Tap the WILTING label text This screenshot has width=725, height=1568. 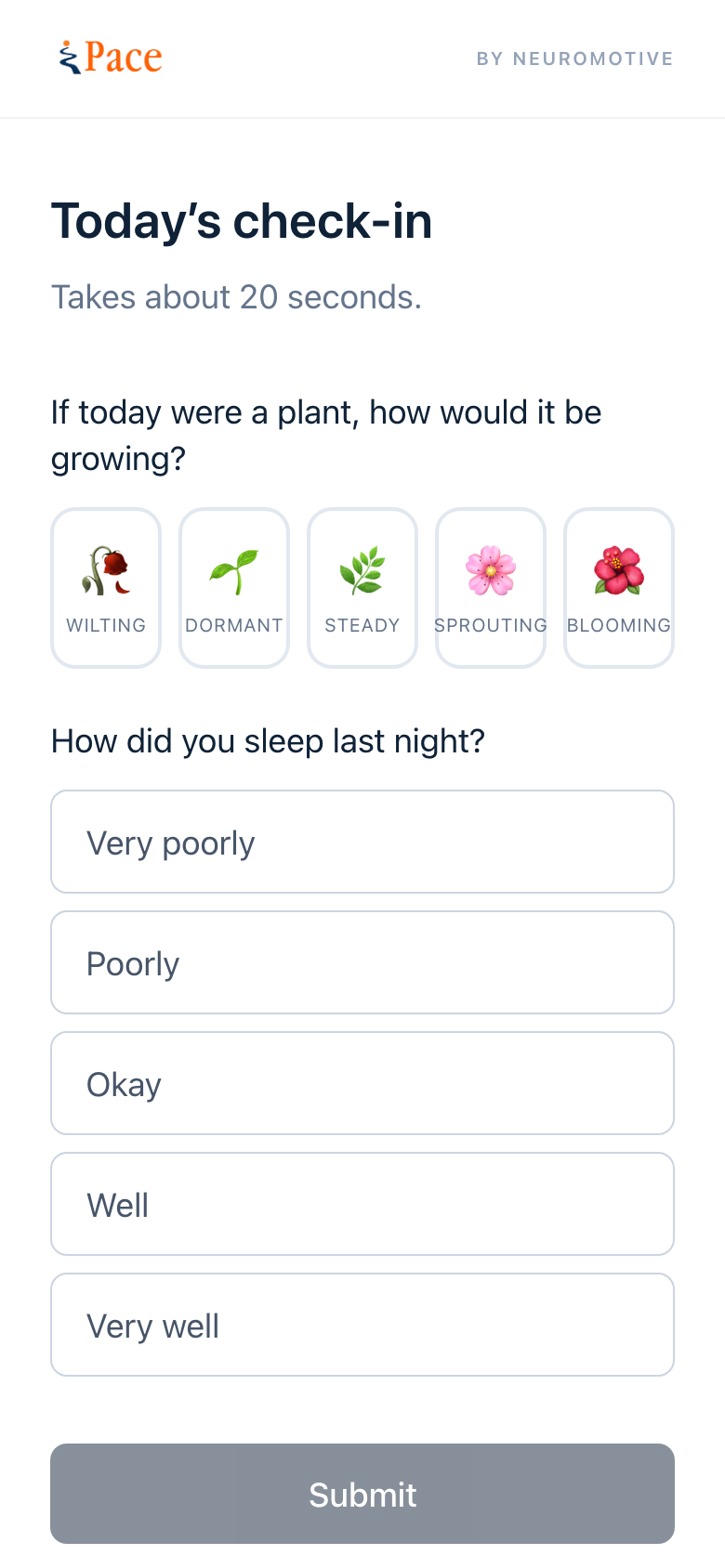106,625
